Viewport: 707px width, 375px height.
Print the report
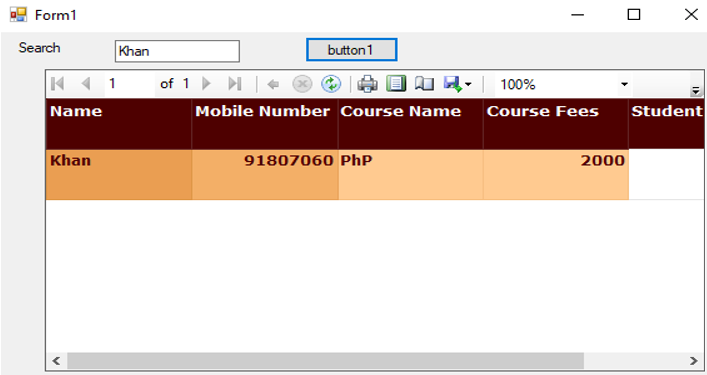(x=367, y=84)
